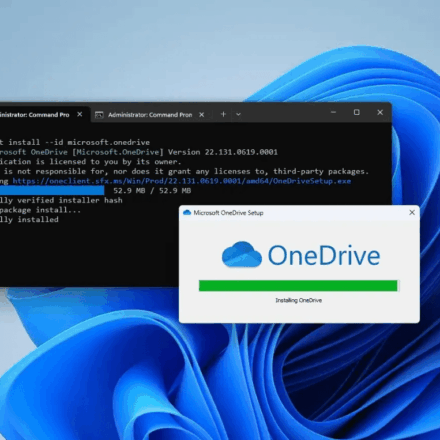The height and width of the screenshot is (440, 440).
Task: Click the green installation progress bar
Action: [x=298, y=286]
